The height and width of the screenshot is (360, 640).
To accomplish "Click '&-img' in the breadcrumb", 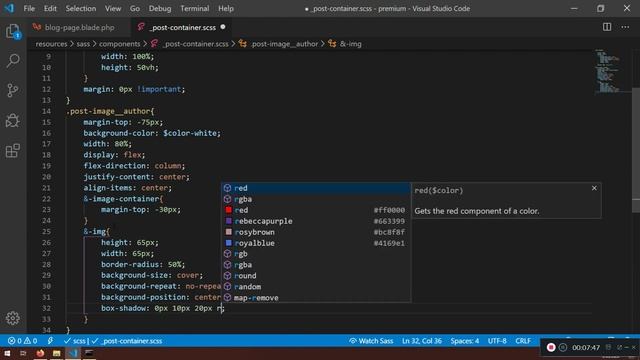I will pos(351,44).
